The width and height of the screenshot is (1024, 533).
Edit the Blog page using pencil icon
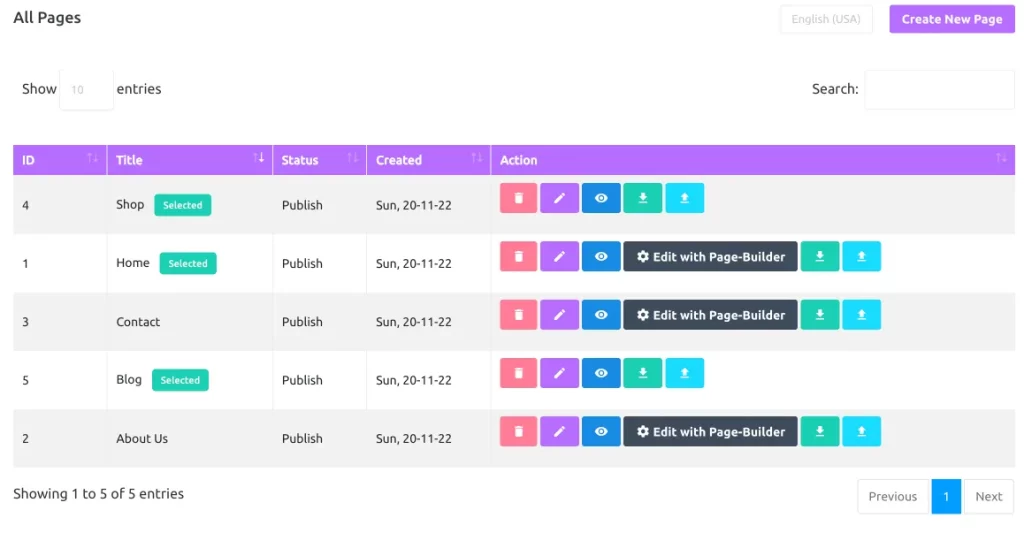(x=559, y=373)
